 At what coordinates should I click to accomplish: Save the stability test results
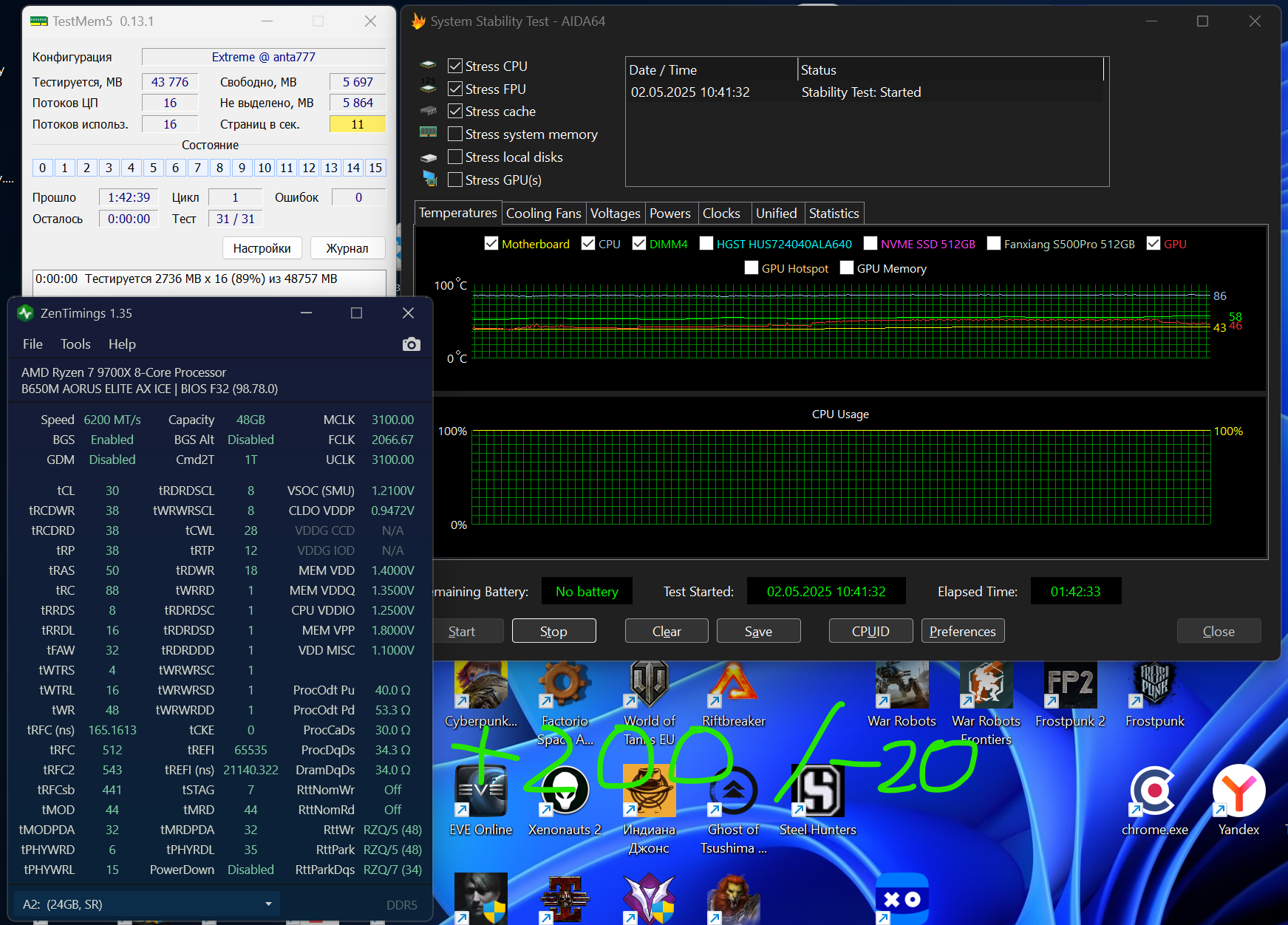tap(759, 631)
